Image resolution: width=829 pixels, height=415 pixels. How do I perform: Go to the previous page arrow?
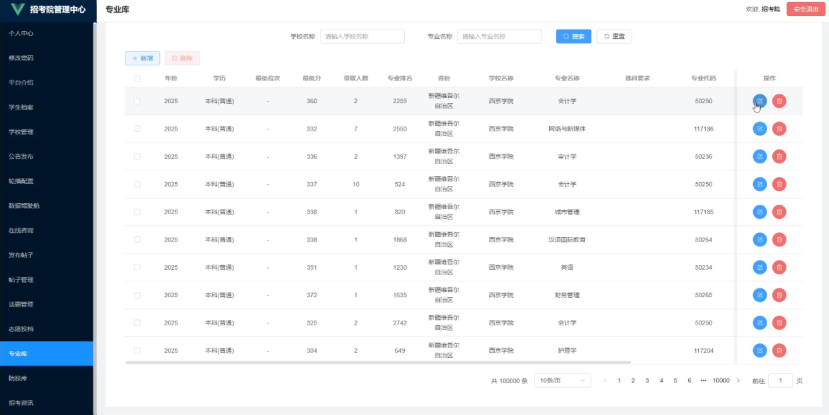tap(605, 381)
